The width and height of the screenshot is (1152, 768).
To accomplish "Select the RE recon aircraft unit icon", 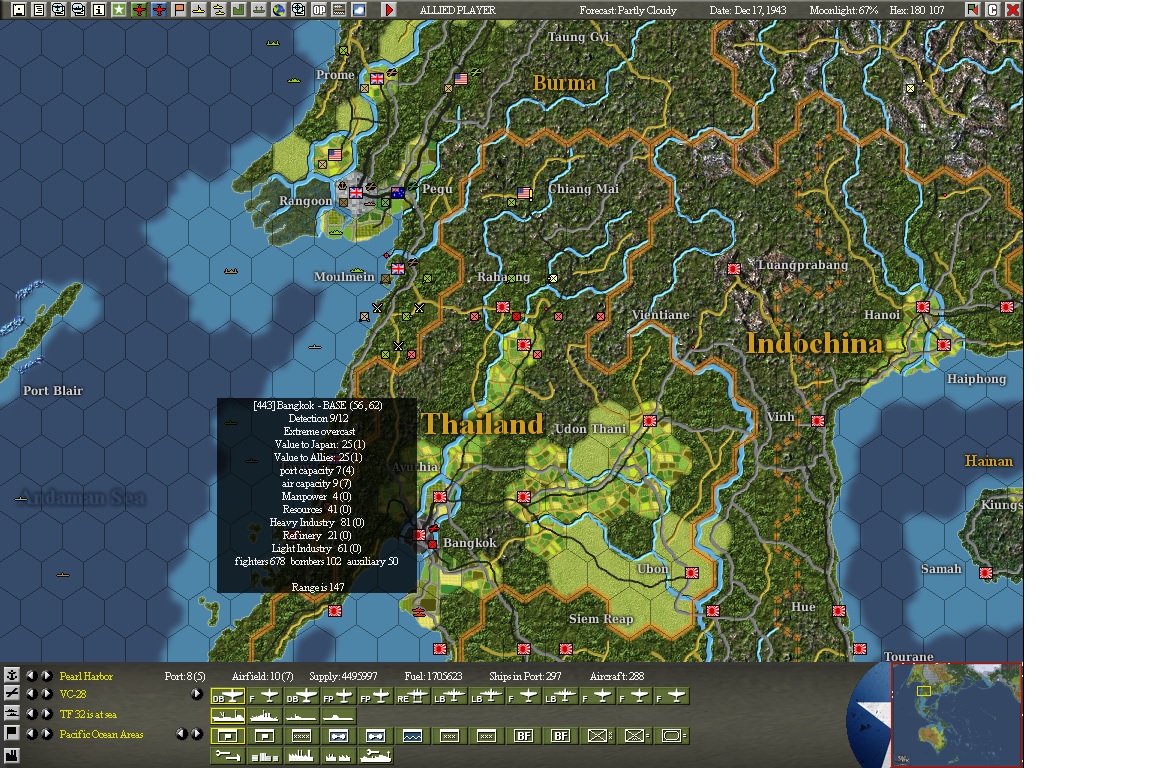I will click(x=412, y=696).
